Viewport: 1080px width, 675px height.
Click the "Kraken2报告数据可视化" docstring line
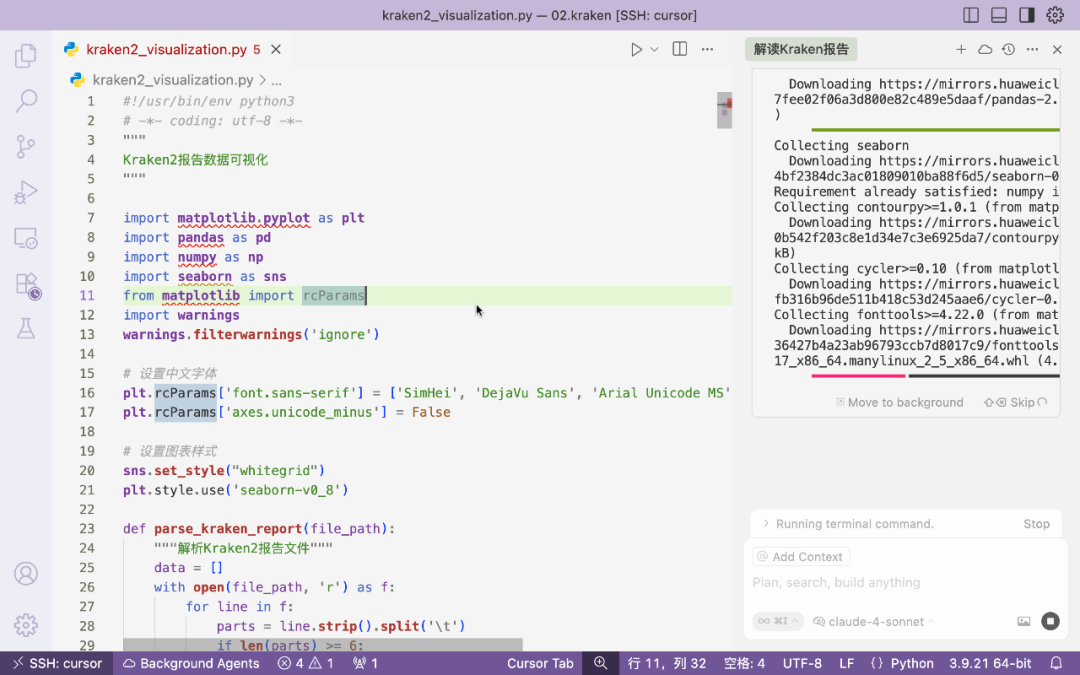[x=196, y=160]
